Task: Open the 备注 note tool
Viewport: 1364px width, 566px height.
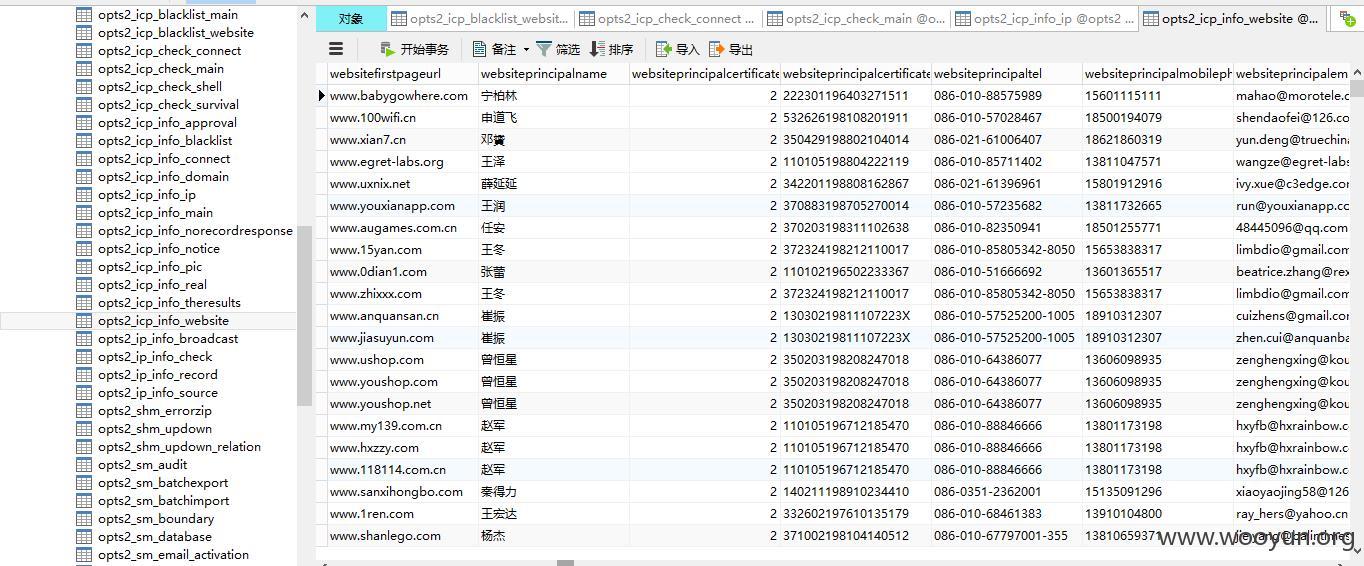Action: pyautogui.click(x=495, y=49)
